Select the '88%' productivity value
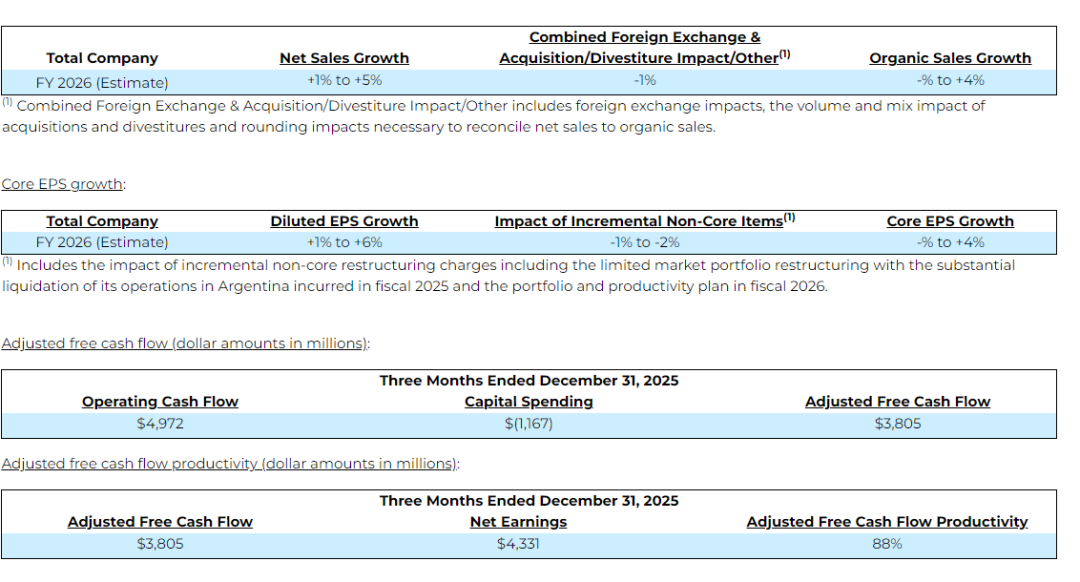 coord(887,544)
